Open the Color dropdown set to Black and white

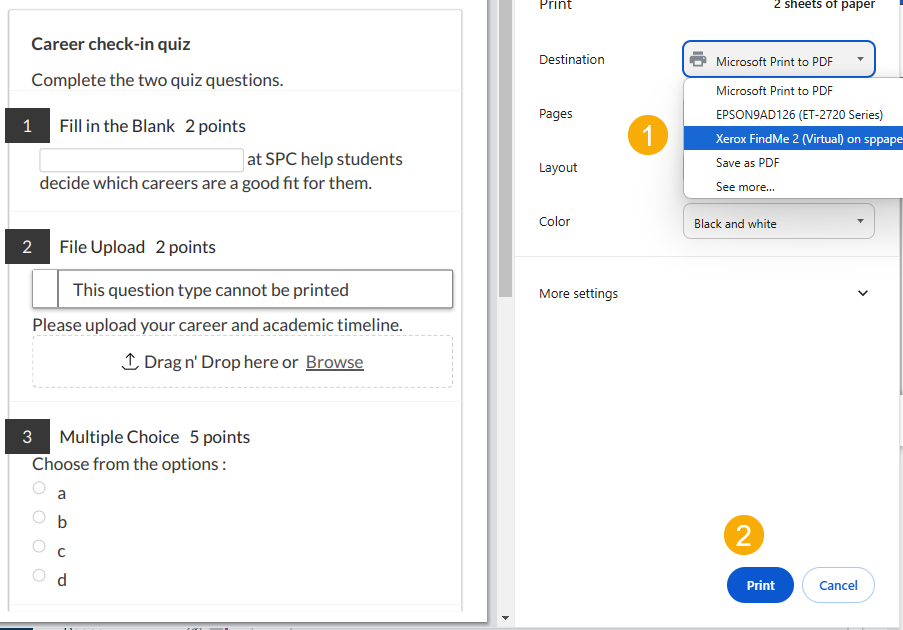pyautogui.click(x=778, y=222)
